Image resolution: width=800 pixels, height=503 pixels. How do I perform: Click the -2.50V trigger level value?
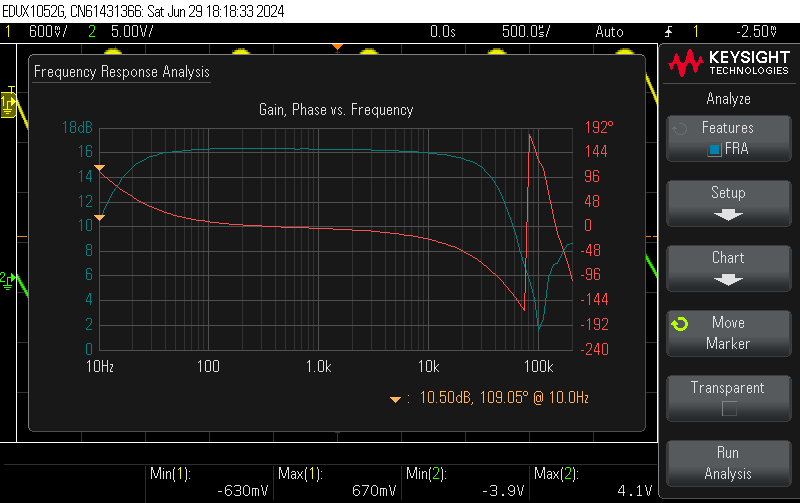point(756,32)
